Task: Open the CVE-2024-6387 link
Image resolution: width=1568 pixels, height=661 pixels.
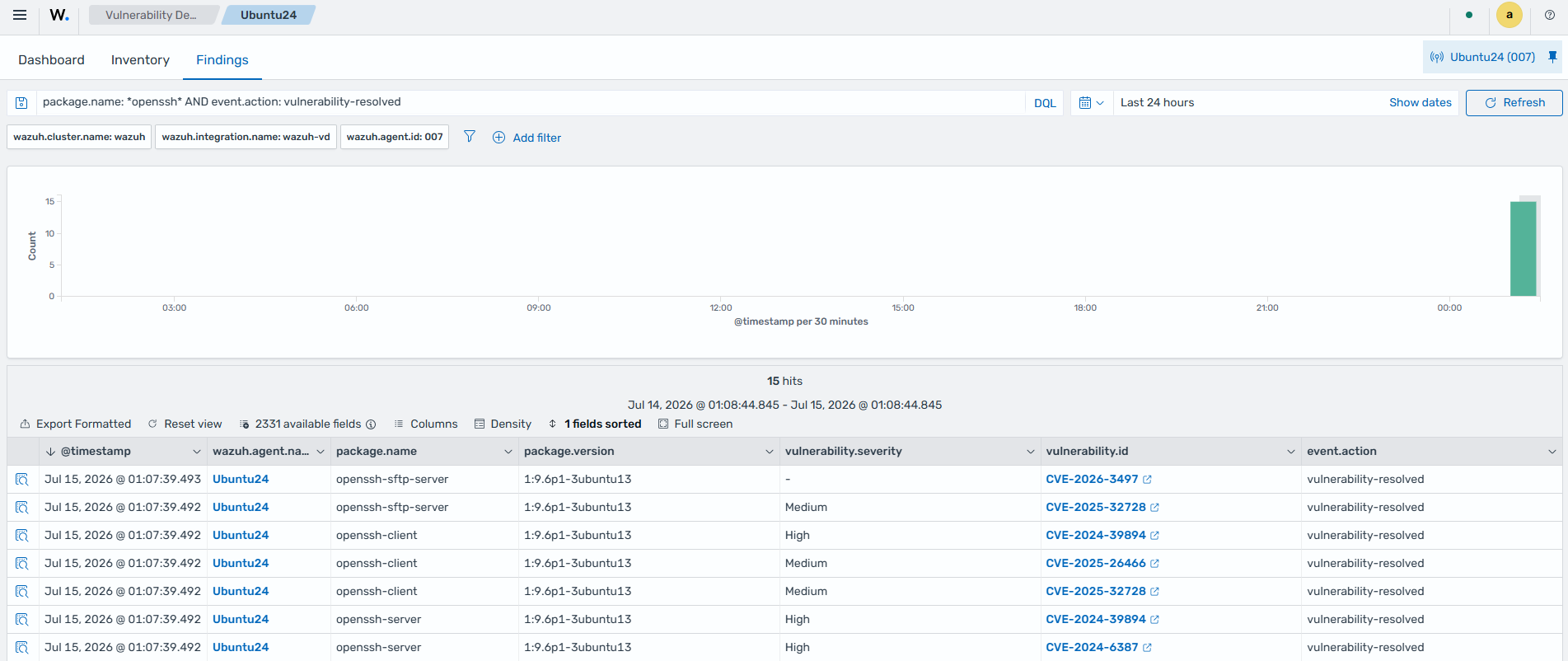Action: 1098,648
